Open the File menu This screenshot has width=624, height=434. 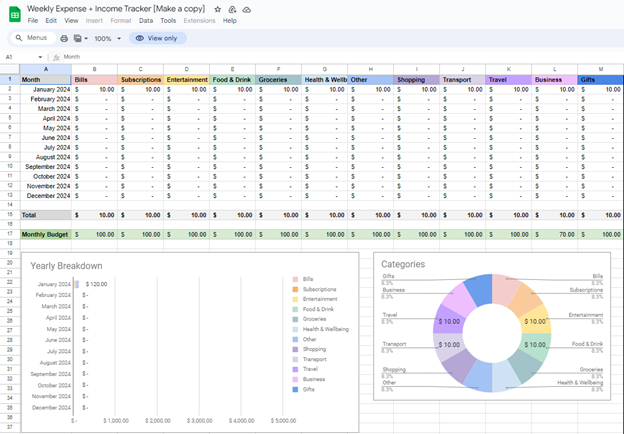(33, 21)
